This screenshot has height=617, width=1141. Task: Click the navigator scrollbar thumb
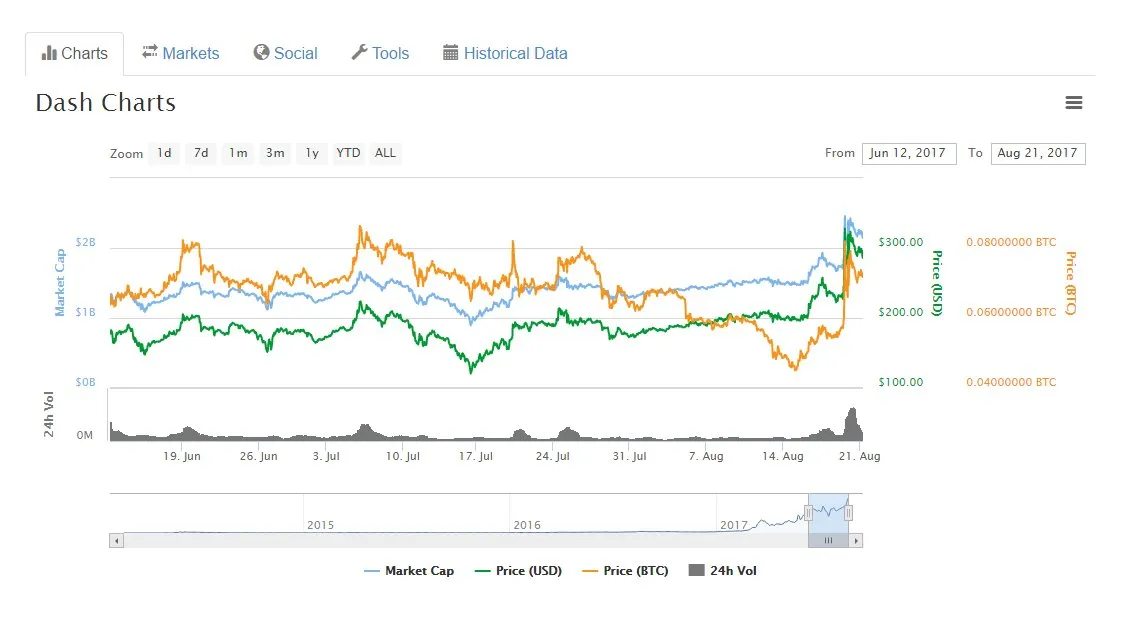(x=828, y=541)
